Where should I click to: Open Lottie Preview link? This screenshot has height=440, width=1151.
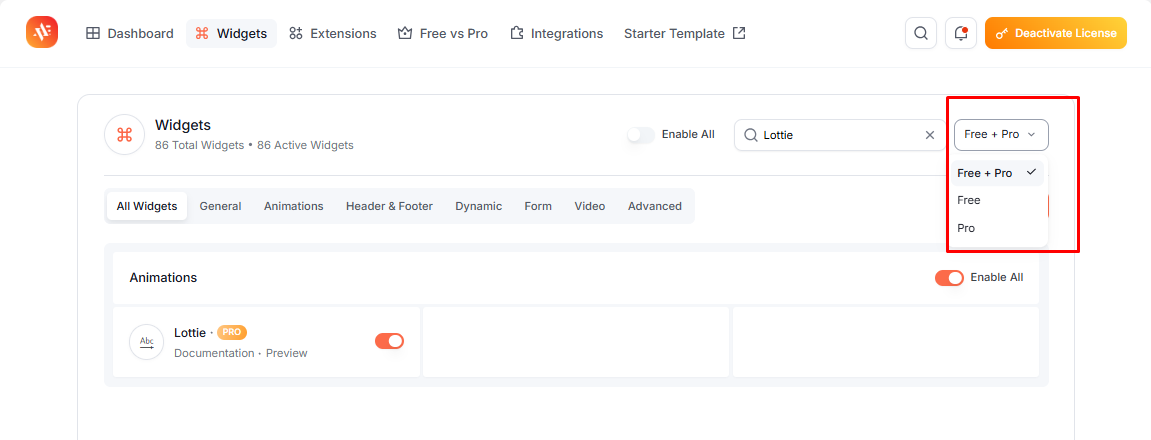(286, 353)
